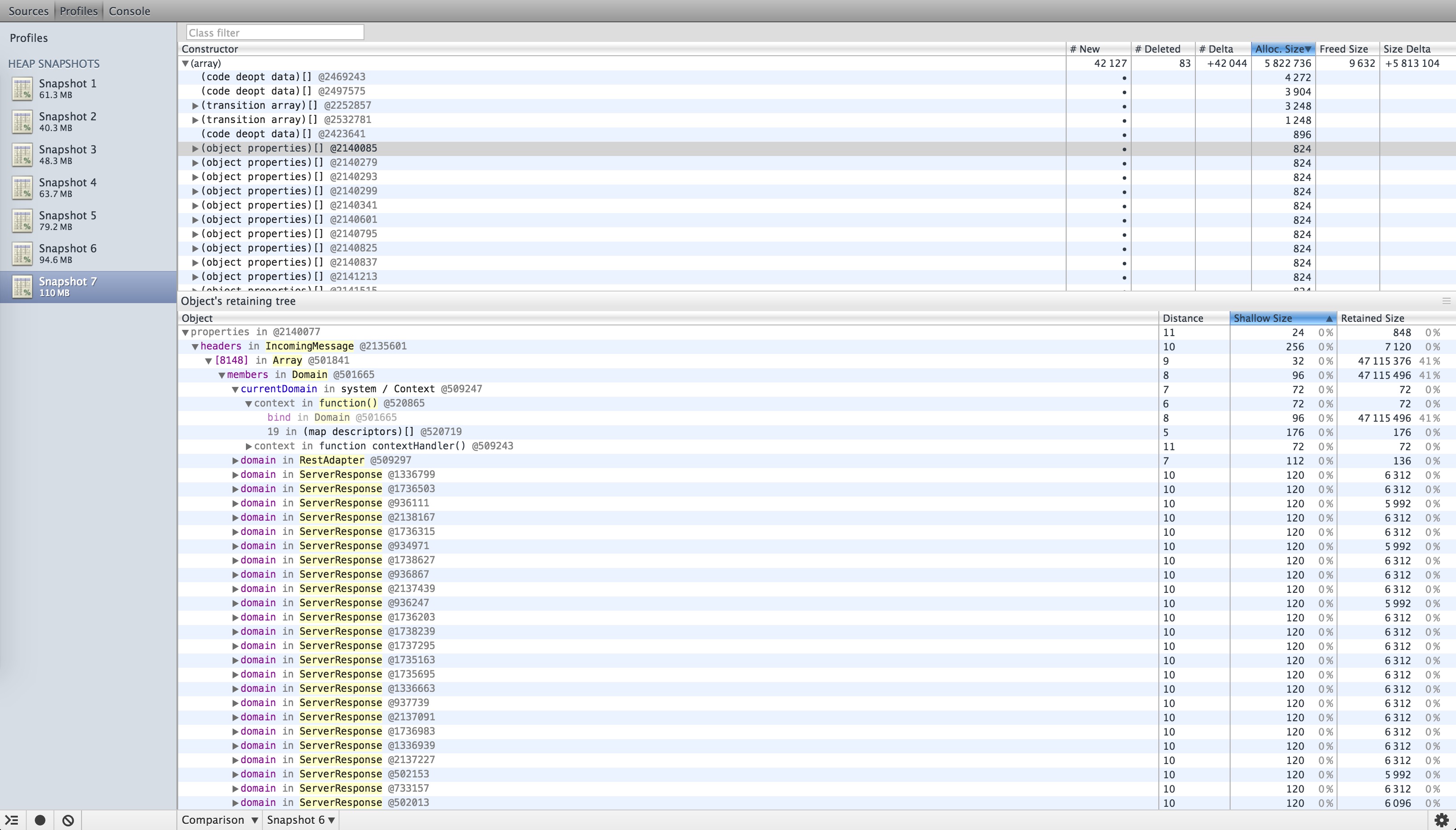
Task: Switch to the Console tab
Action: (129, 11)
